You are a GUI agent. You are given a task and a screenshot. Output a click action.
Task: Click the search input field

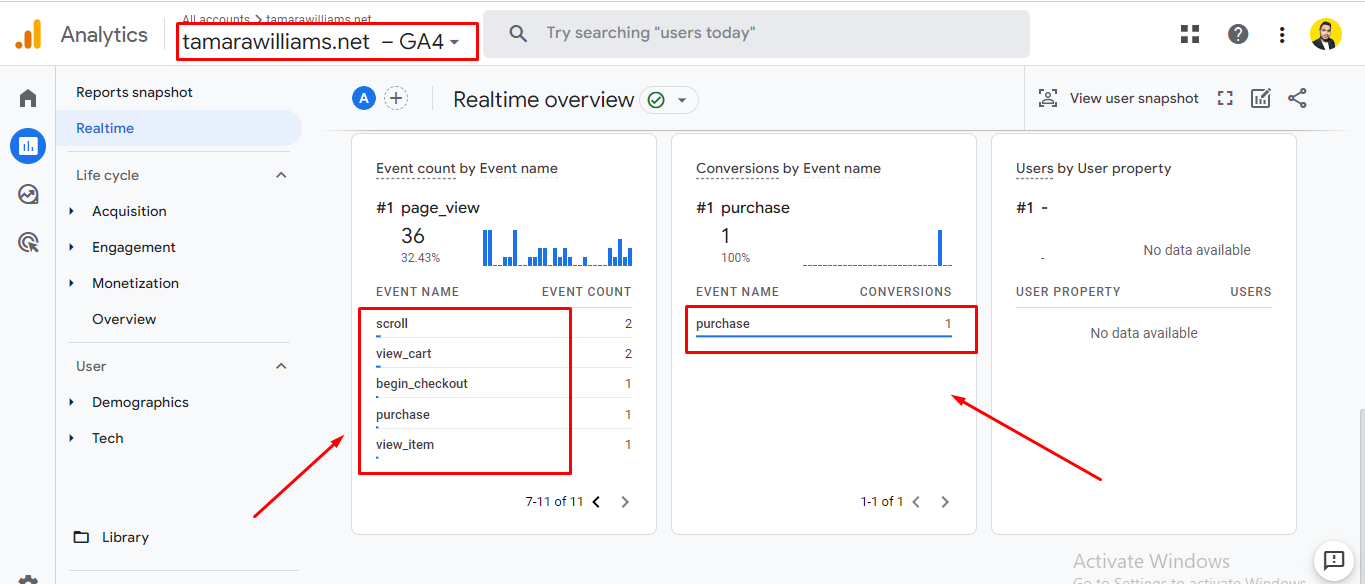pos(756,34)
